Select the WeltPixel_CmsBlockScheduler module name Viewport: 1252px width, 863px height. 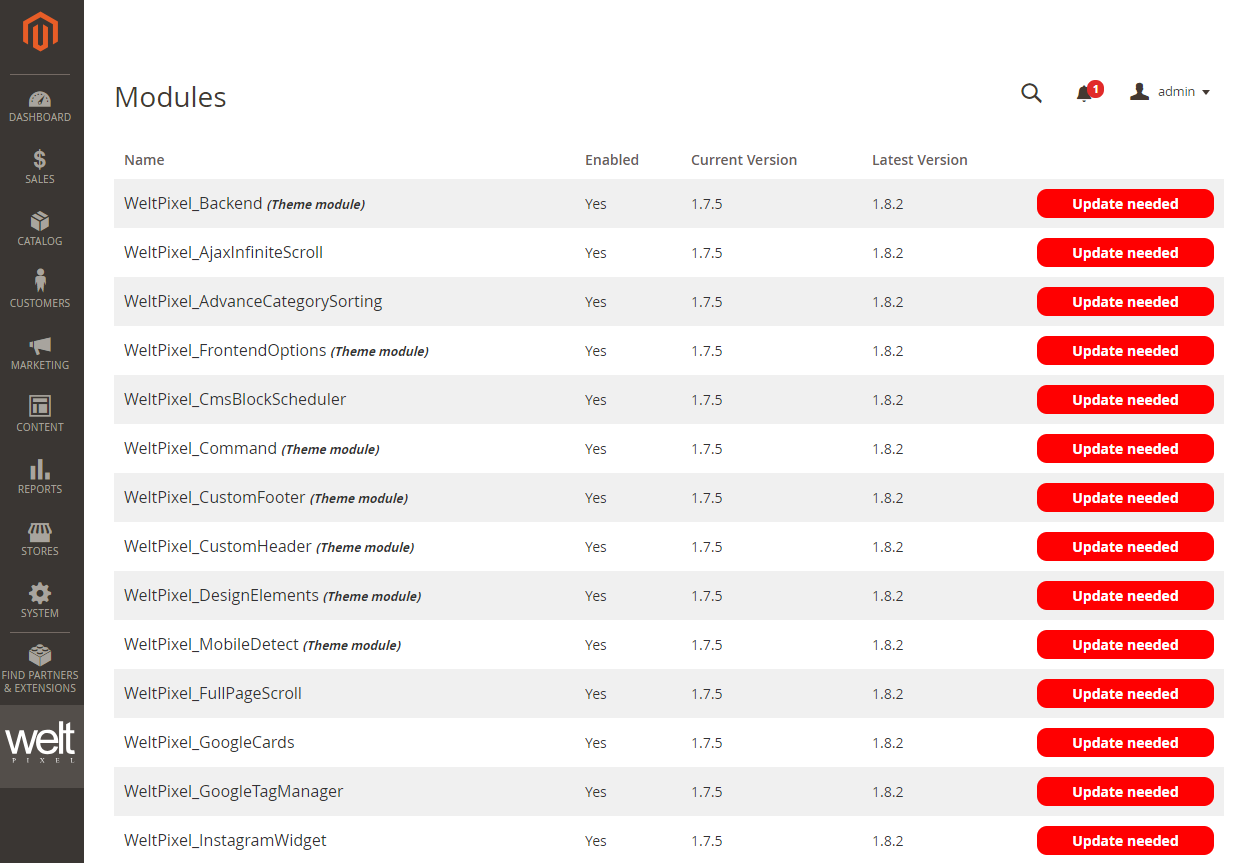tap(235, 399)
